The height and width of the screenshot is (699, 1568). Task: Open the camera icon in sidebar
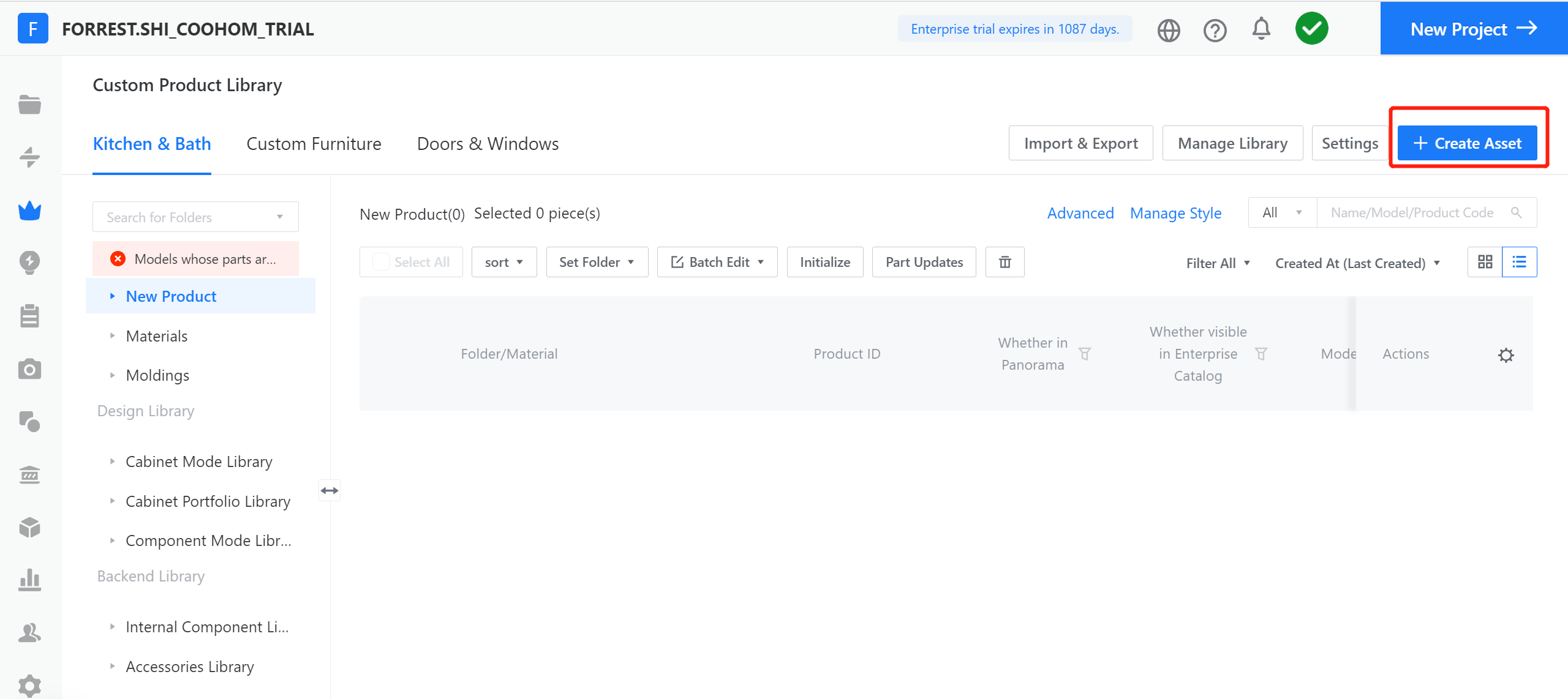point(29,370)
